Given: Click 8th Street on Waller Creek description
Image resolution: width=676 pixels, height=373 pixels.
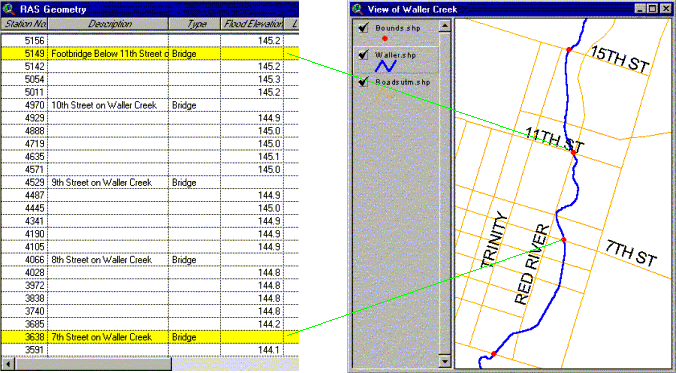Looking at the screenshot, I should [101, 260].
